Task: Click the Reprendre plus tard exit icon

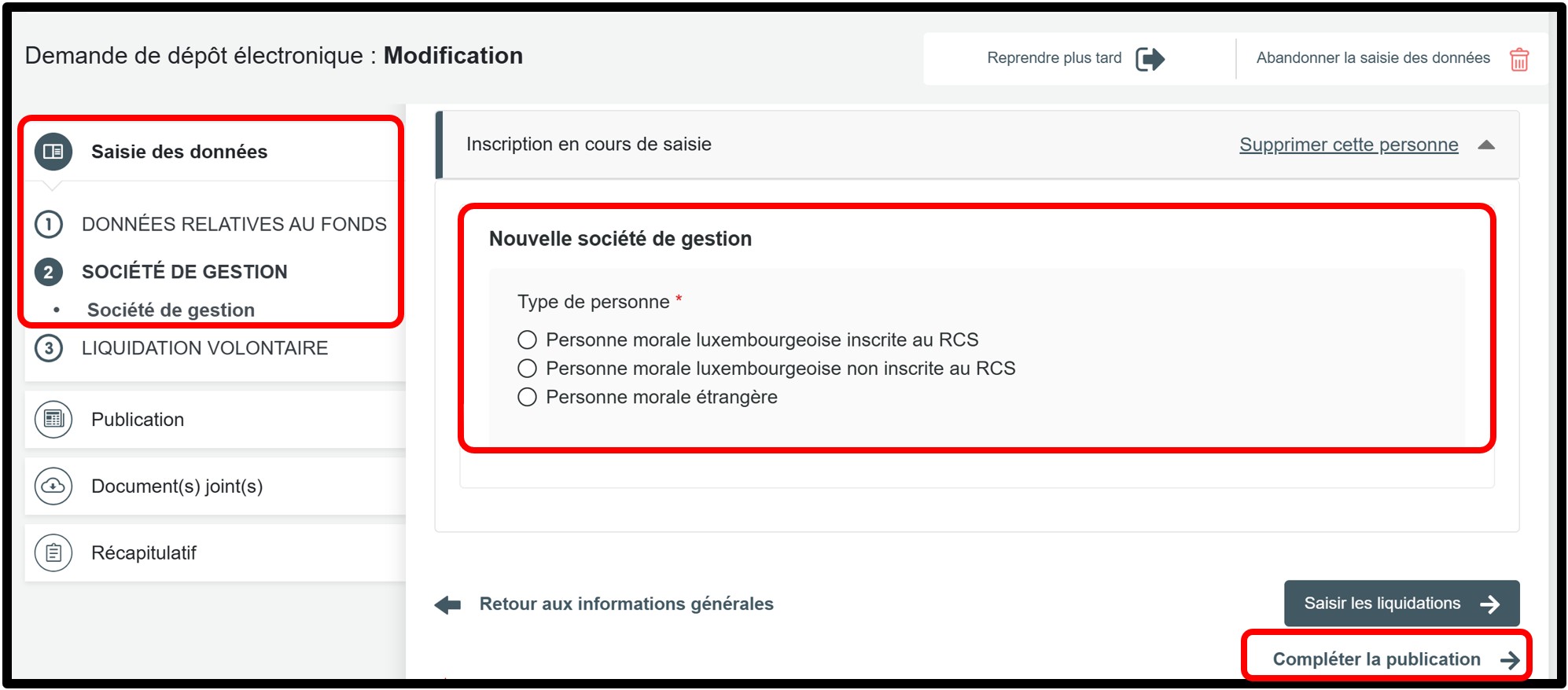Action: coord(1150,59)
